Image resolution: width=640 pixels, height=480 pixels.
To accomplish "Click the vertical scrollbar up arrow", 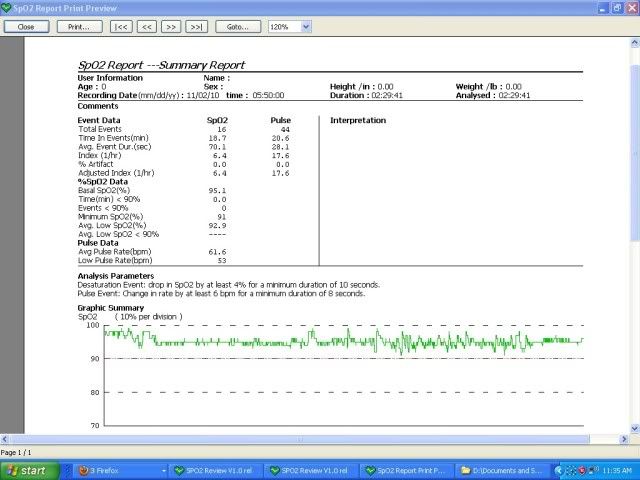I will pos(634,46).
